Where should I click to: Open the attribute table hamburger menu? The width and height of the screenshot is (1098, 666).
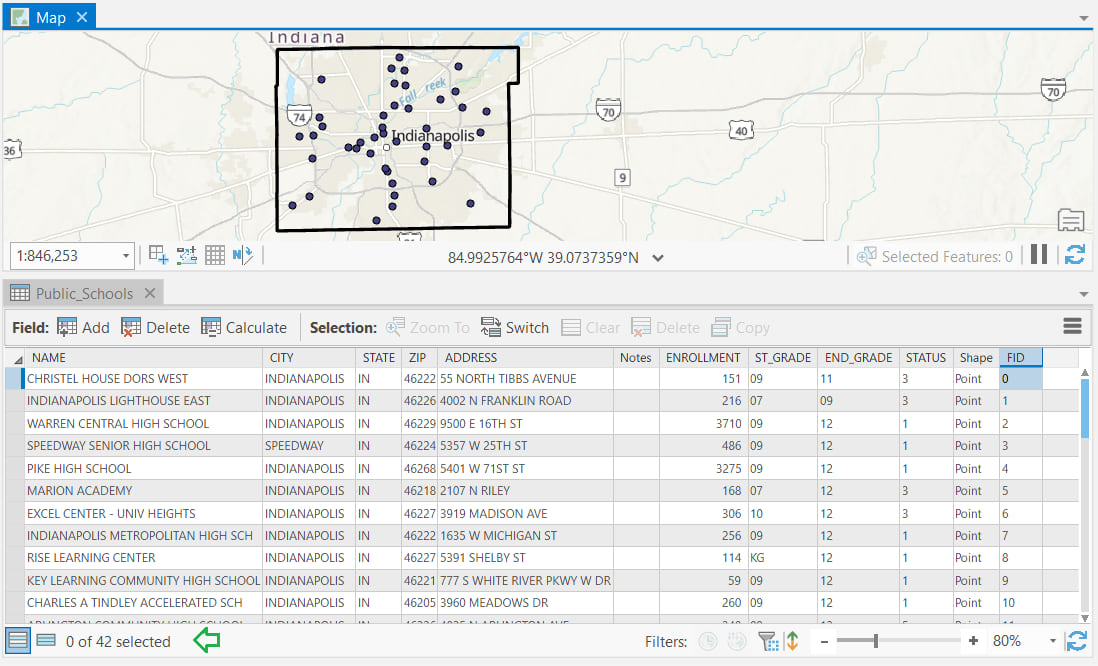coord(1072,326)
